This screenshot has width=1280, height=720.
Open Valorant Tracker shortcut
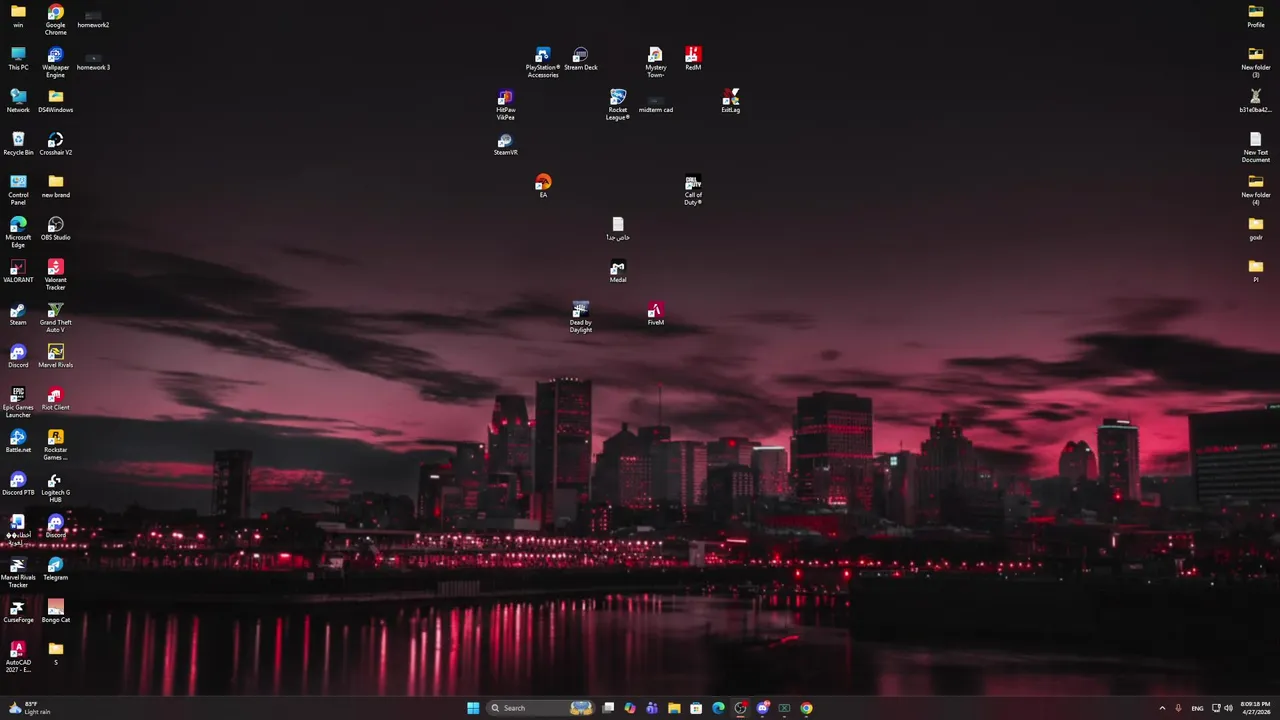pyautogui.click(x=56, y=274)
